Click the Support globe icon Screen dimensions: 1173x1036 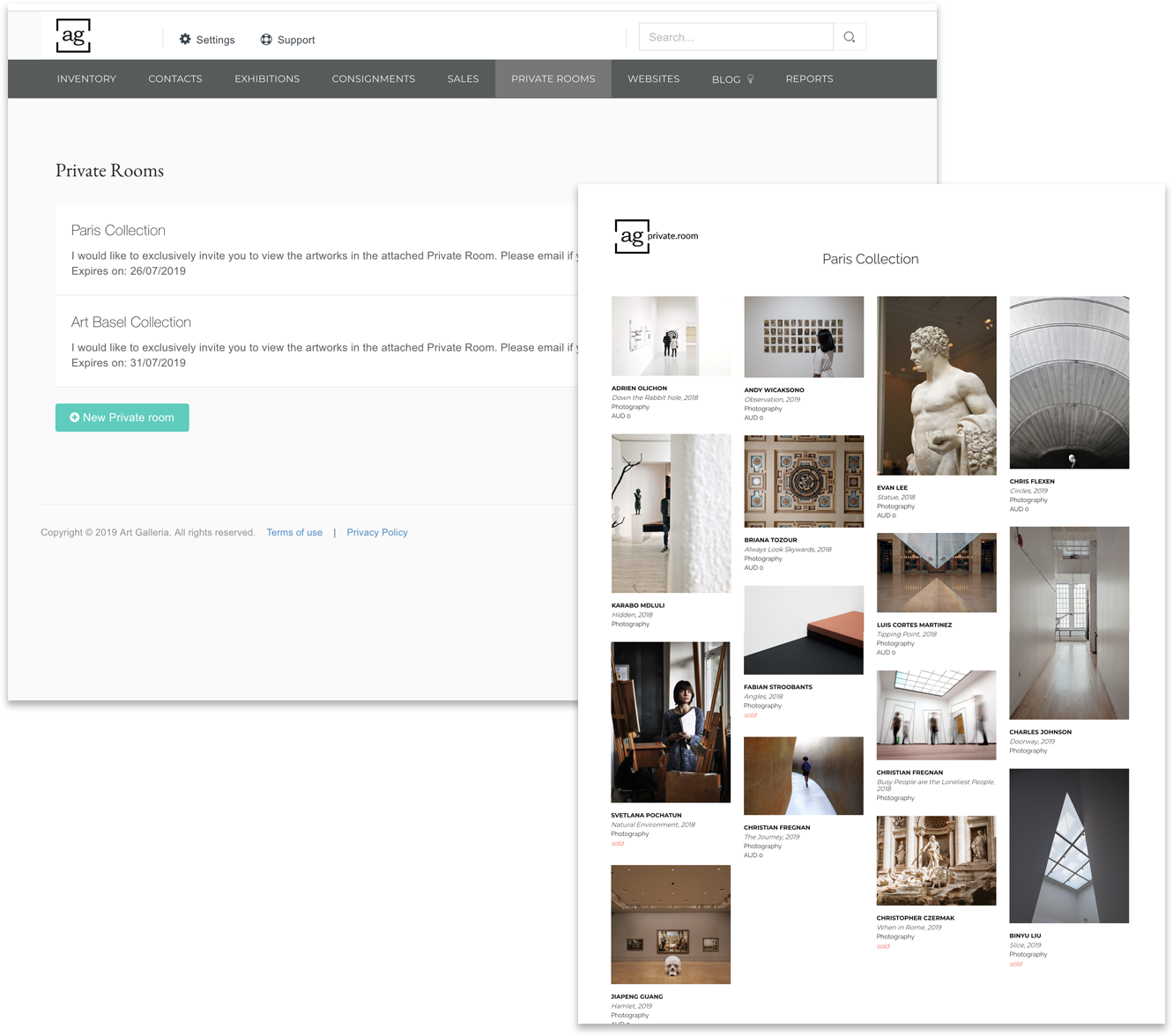pos(266,39)
